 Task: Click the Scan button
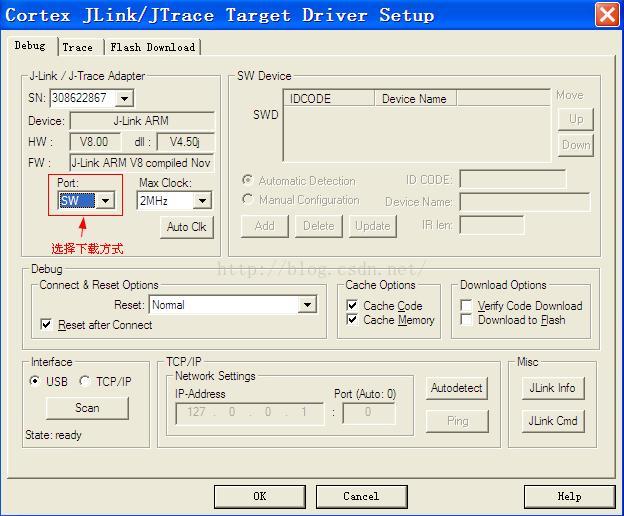coord(87,408)
